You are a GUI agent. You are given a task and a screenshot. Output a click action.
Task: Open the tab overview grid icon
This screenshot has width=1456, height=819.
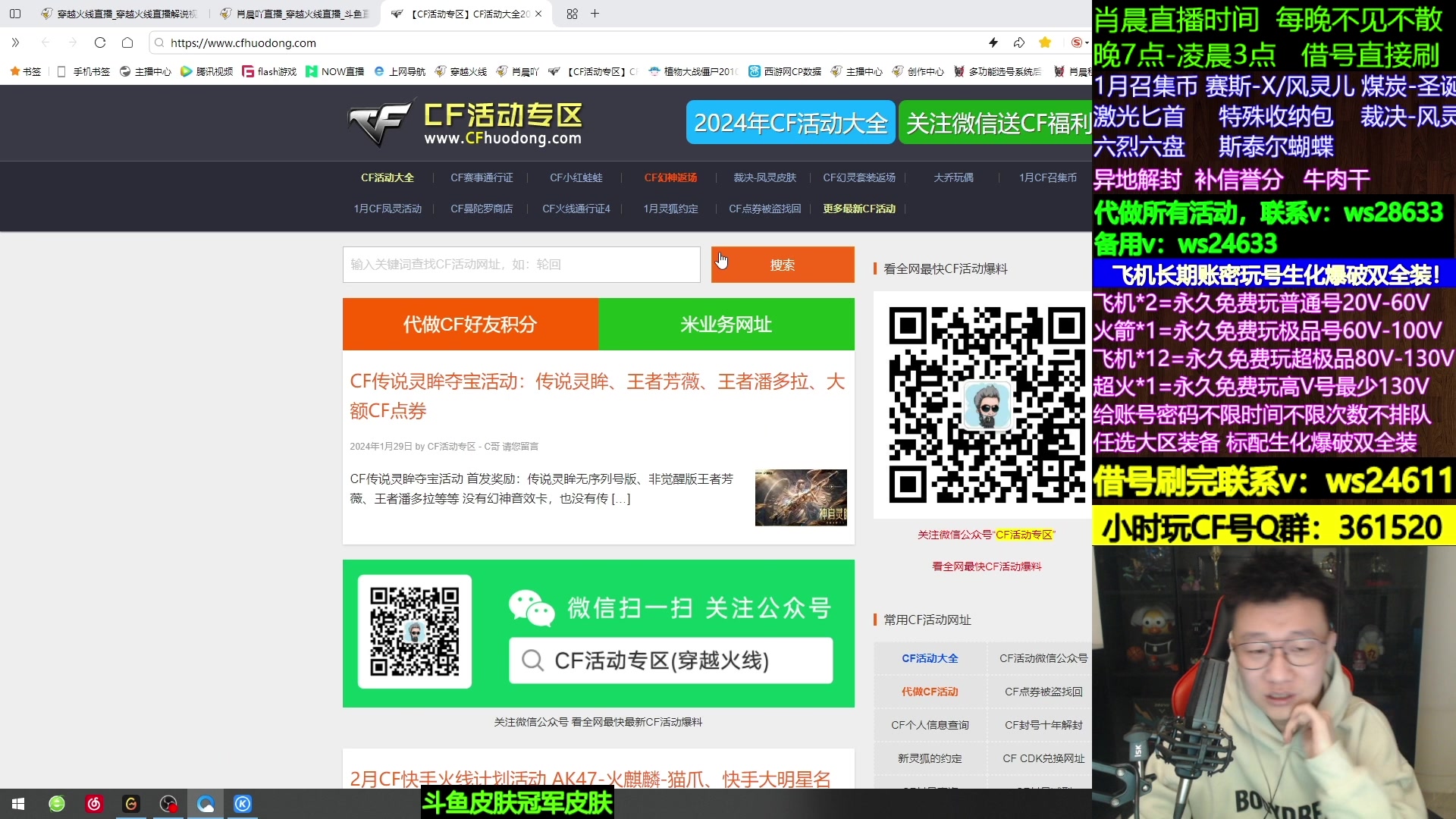[572, 14]
